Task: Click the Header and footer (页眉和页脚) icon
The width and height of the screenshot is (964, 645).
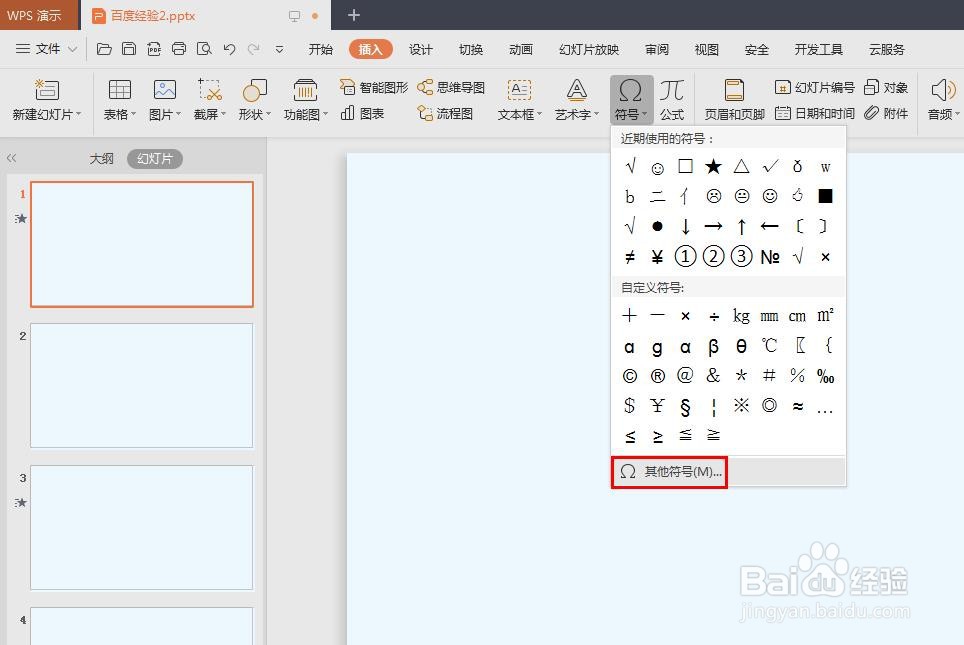Action: [x=735, y=90]
